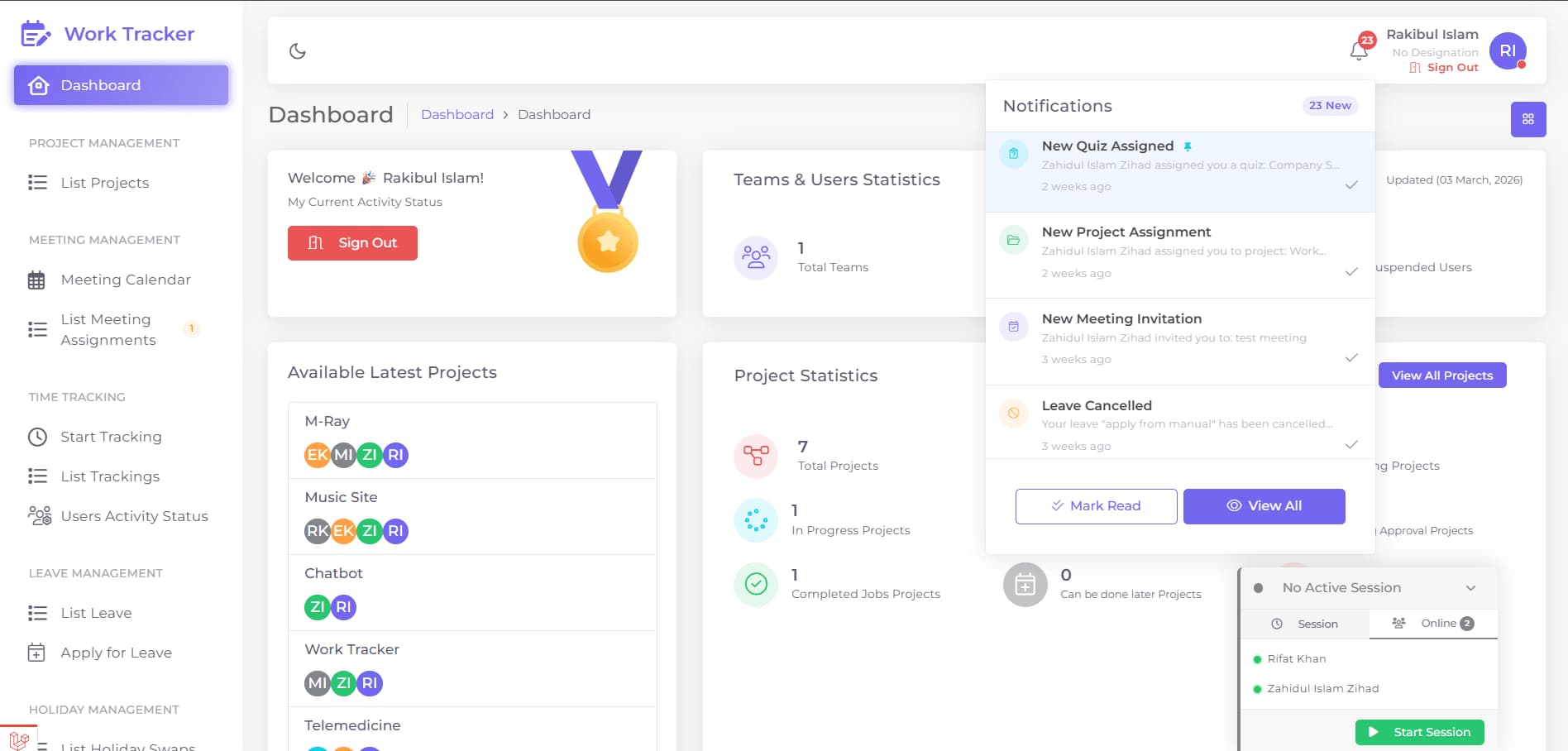Toggle dark mode moon icon

pos(298,51)
